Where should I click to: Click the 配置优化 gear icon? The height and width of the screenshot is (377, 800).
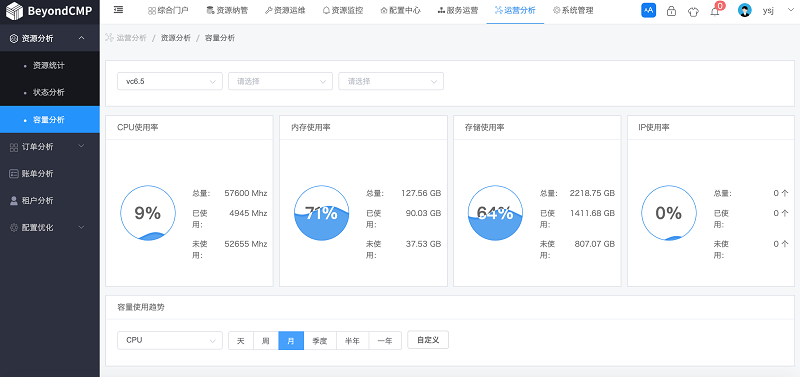pos(14,228)
